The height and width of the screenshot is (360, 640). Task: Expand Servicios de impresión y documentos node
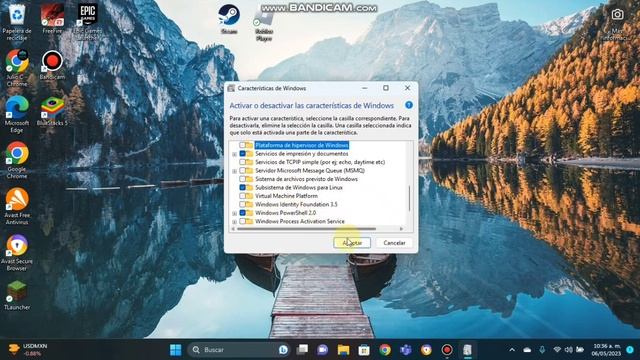(234, 154)
